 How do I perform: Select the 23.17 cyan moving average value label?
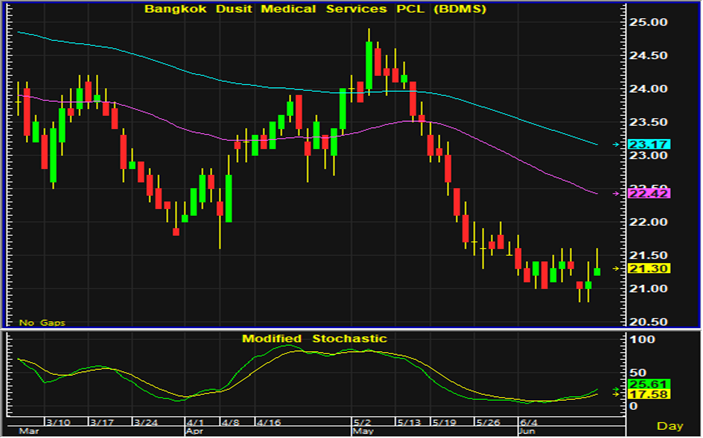tap(649, 144)
